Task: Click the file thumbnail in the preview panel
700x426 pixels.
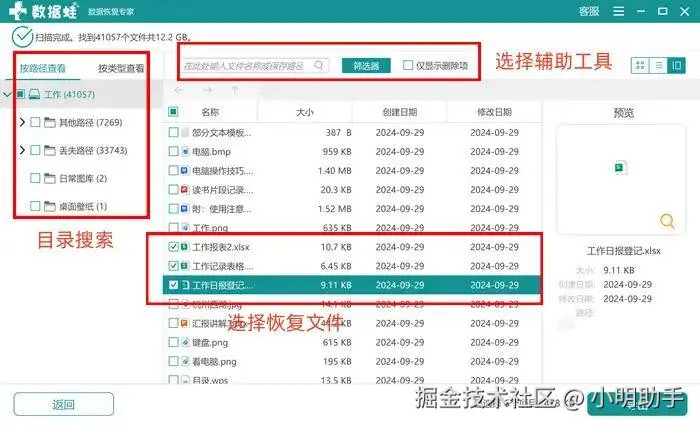Action: [620, 167]
